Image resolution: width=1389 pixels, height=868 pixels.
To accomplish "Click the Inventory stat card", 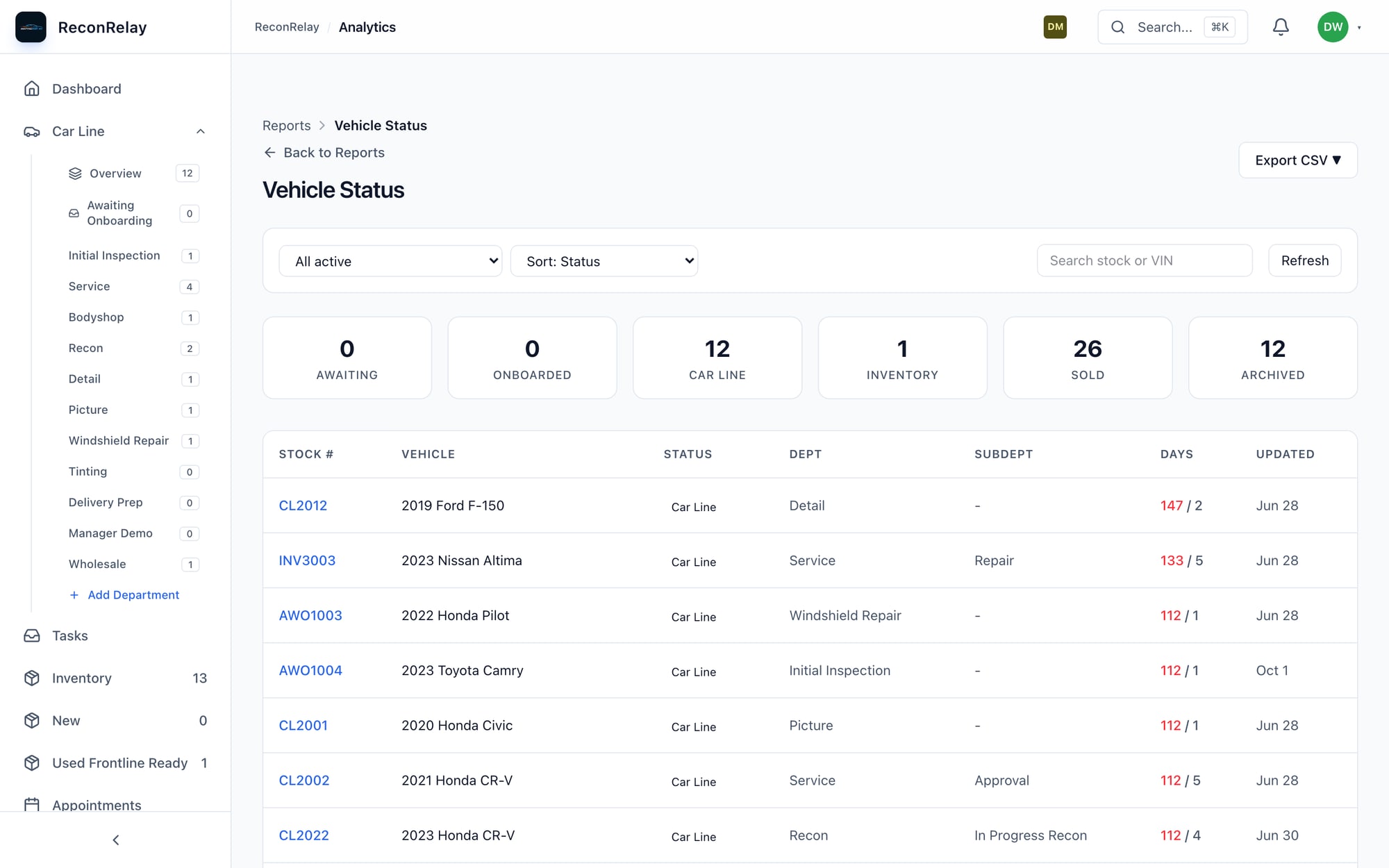I will pyautogui.click(x=903, y=358).
